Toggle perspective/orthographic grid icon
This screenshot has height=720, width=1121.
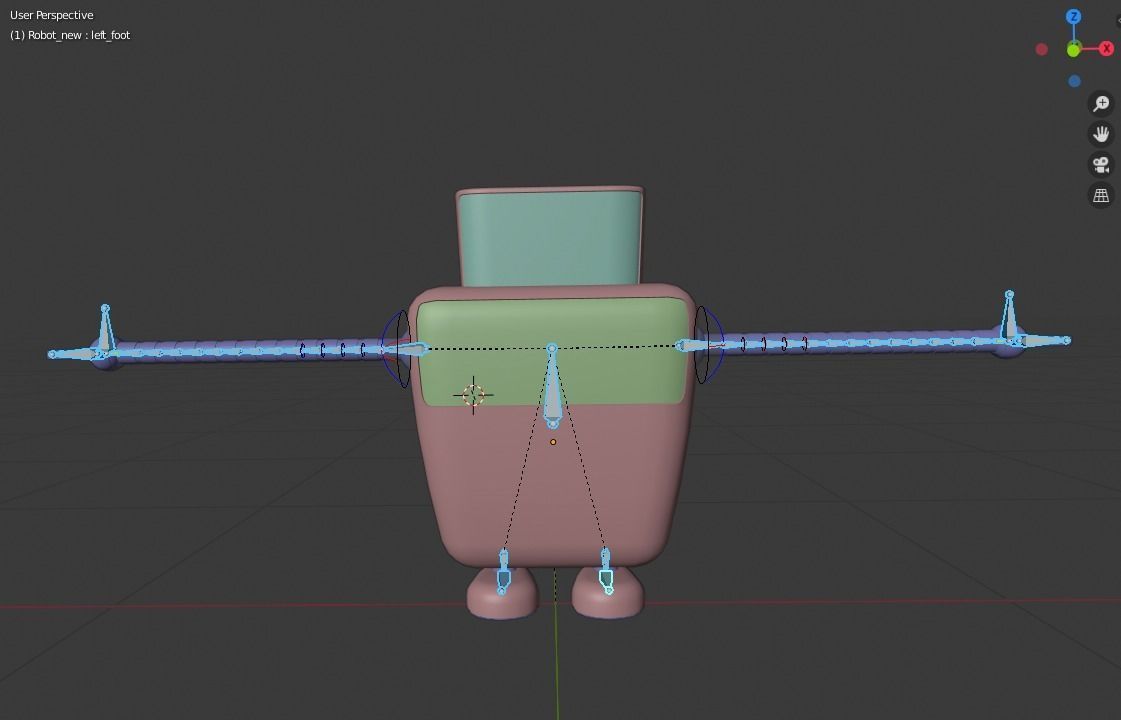[1101, 195]
